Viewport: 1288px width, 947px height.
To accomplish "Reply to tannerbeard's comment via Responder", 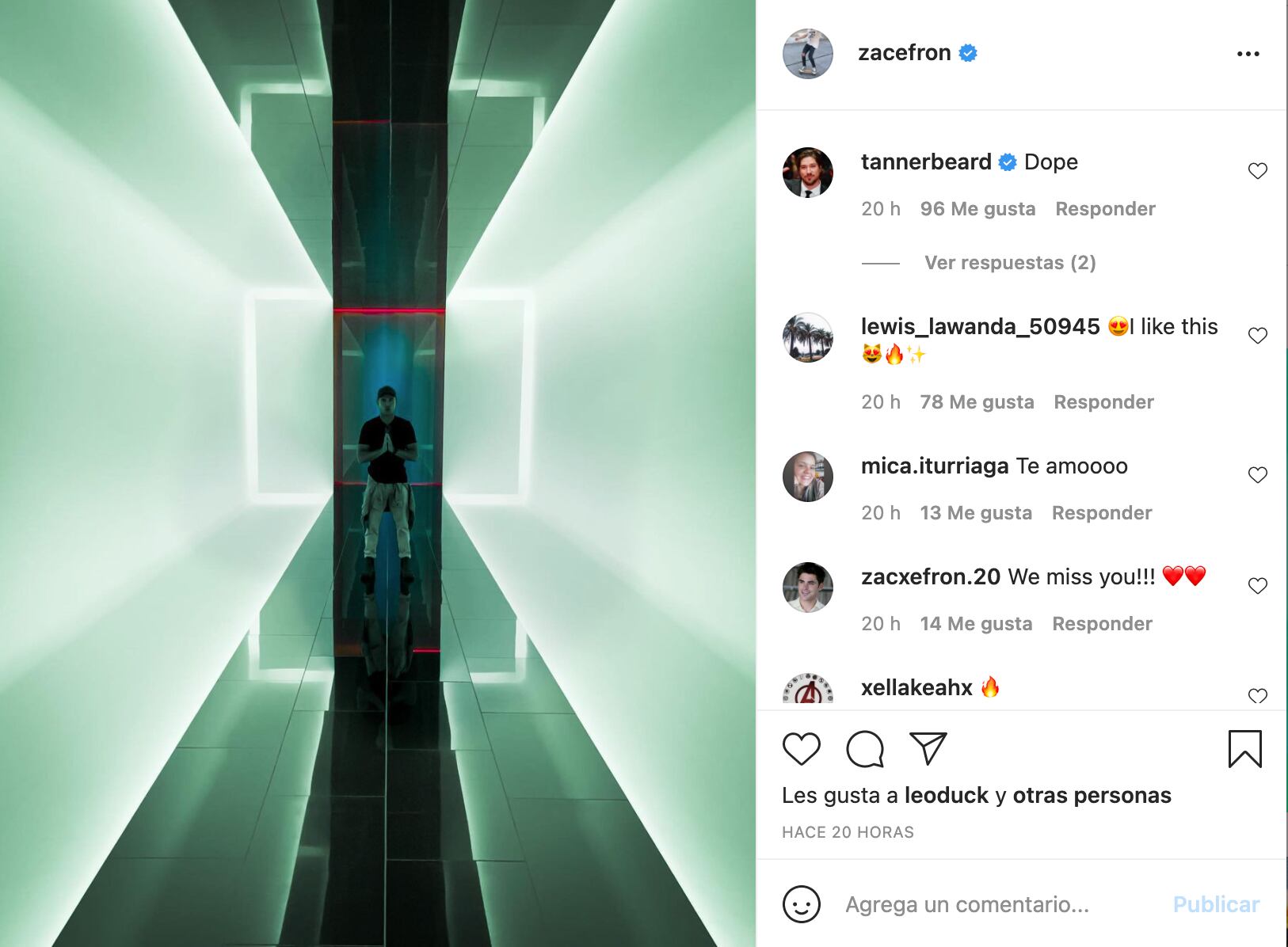I will pos(1105,209).
